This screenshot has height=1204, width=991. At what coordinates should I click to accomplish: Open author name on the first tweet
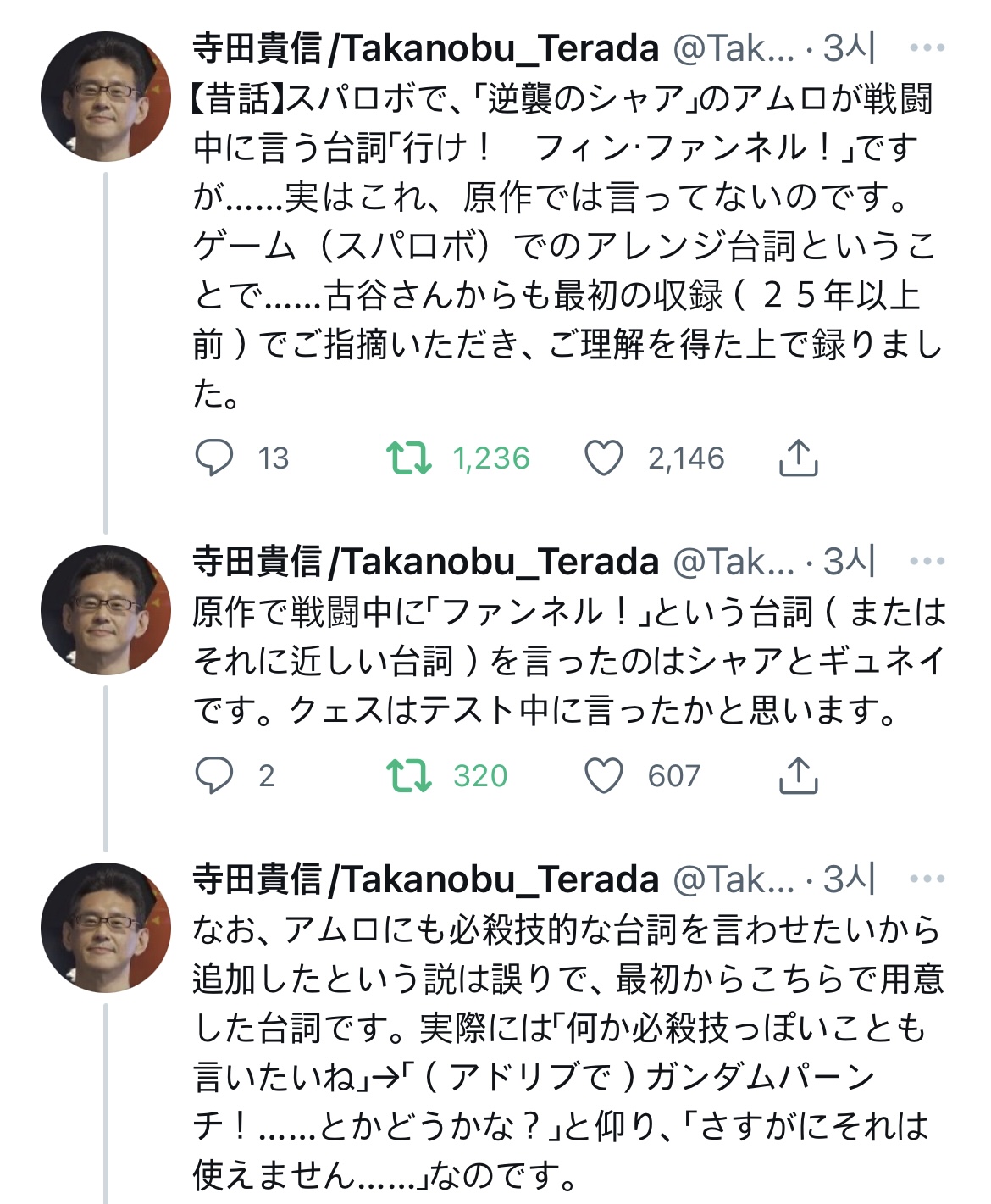(x=425, y=48)
